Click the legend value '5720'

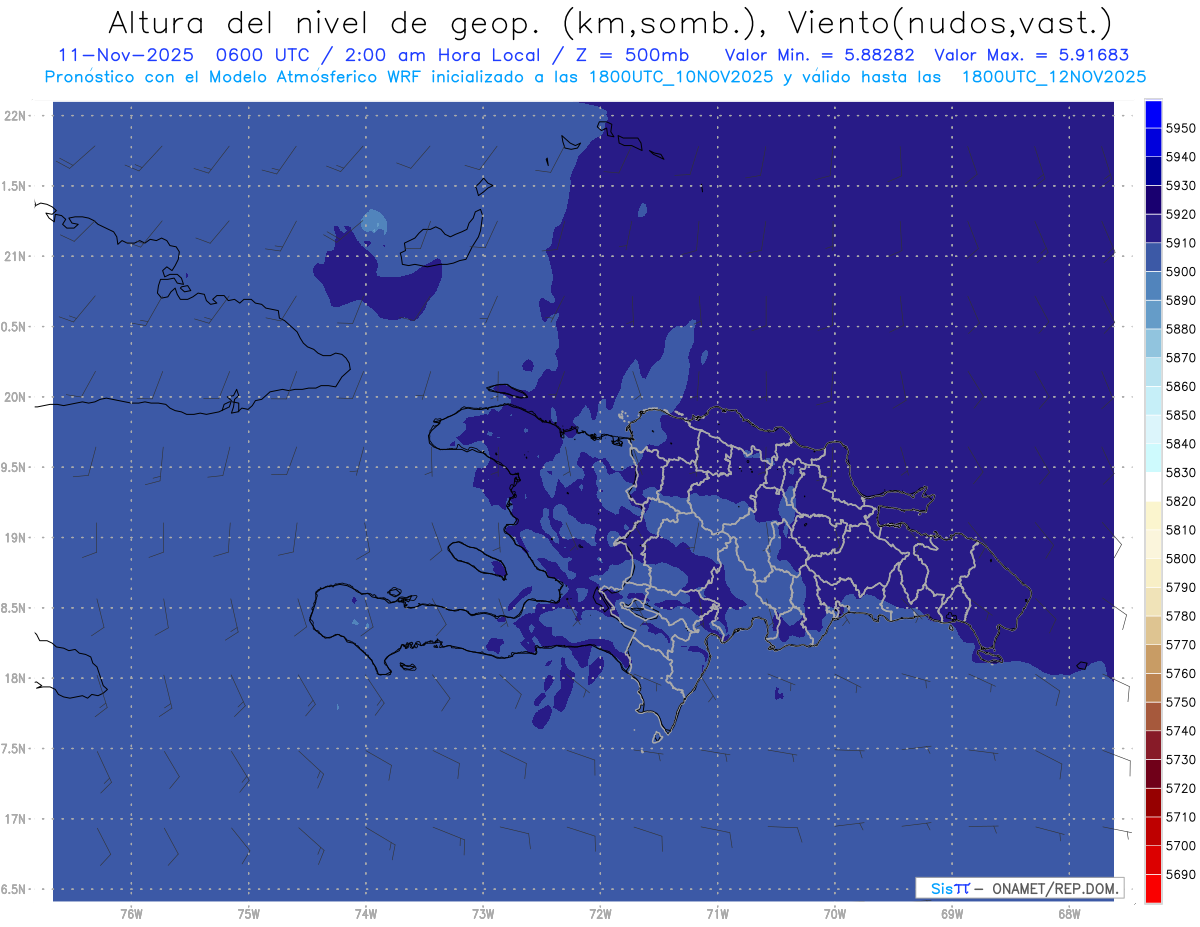tap(1180, 788)
